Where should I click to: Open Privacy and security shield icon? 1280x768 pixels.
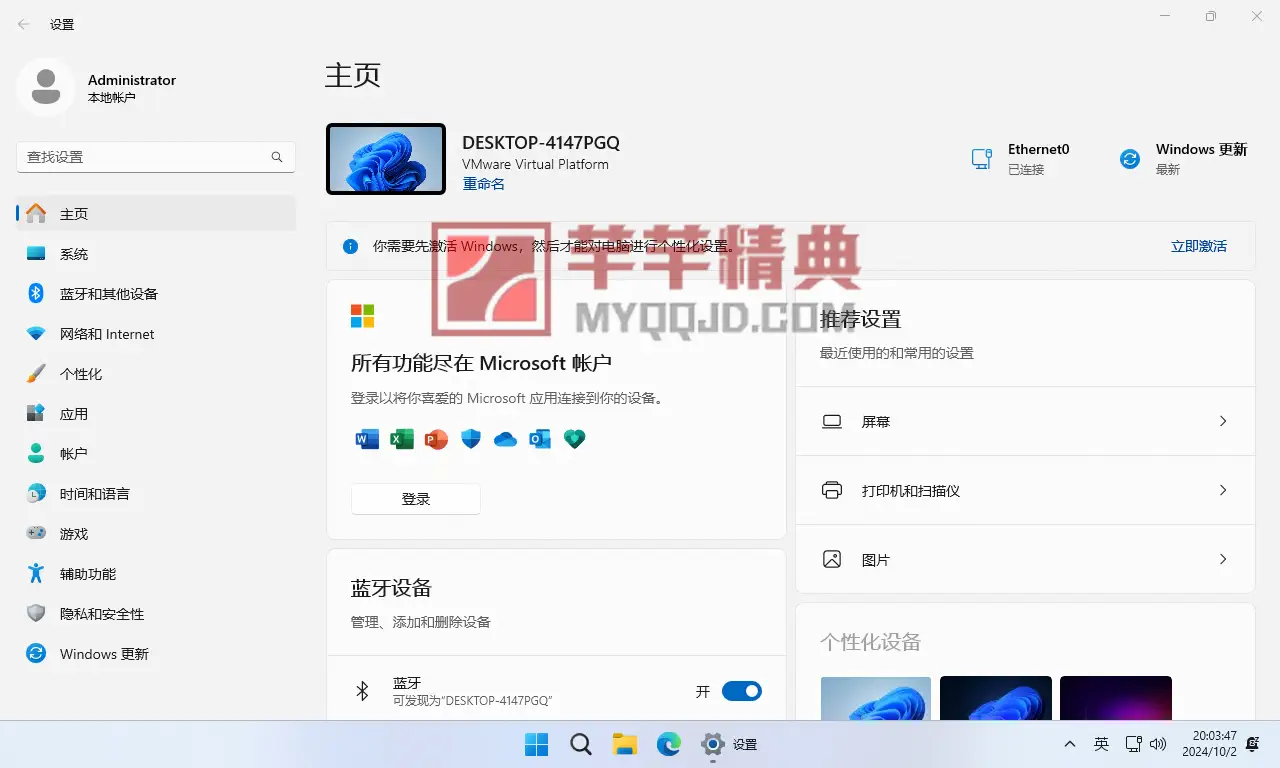tap(36, 613)
